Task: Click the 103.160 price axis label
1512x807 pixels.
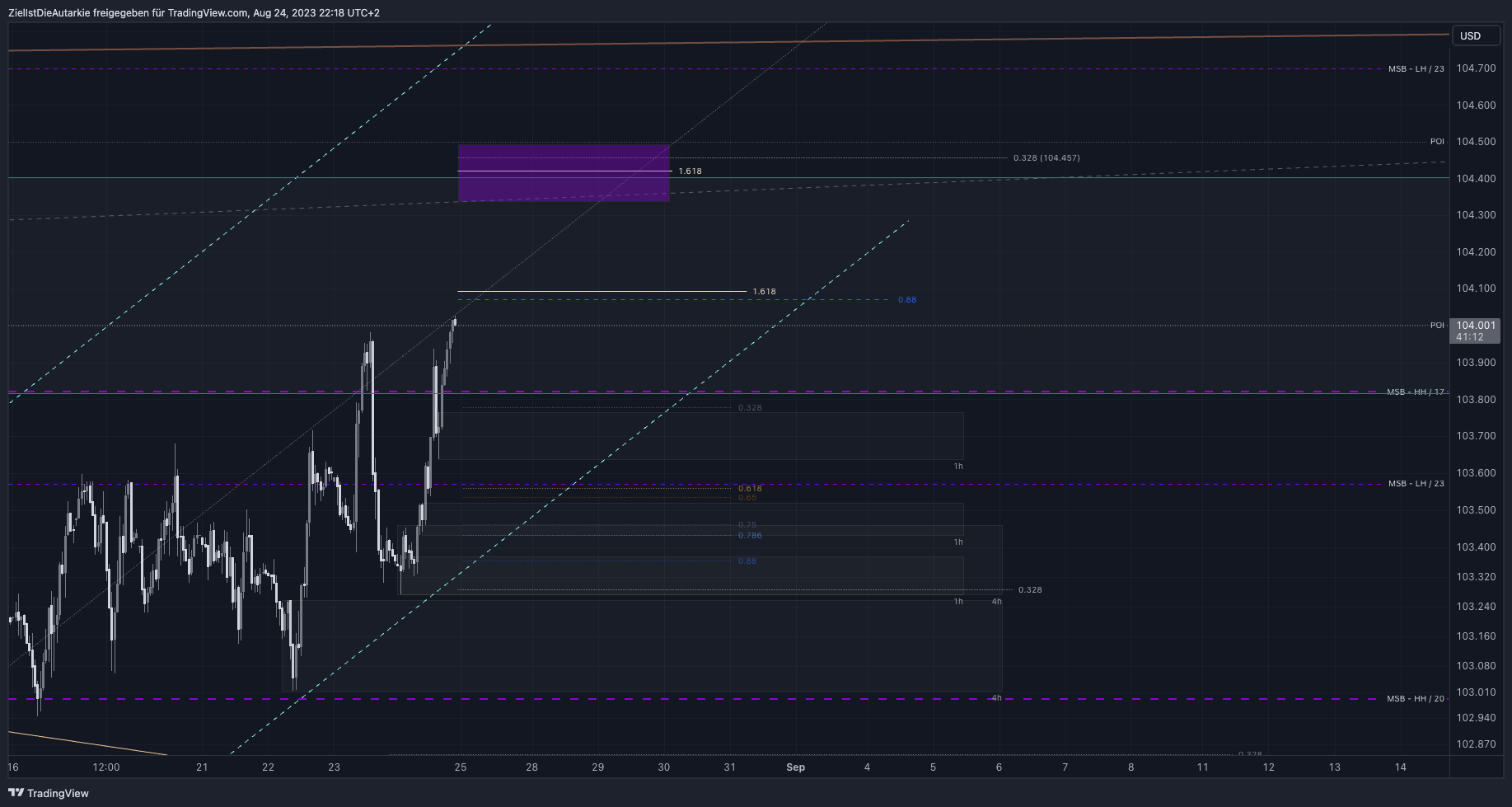Action: click(x=1476, y=636)
